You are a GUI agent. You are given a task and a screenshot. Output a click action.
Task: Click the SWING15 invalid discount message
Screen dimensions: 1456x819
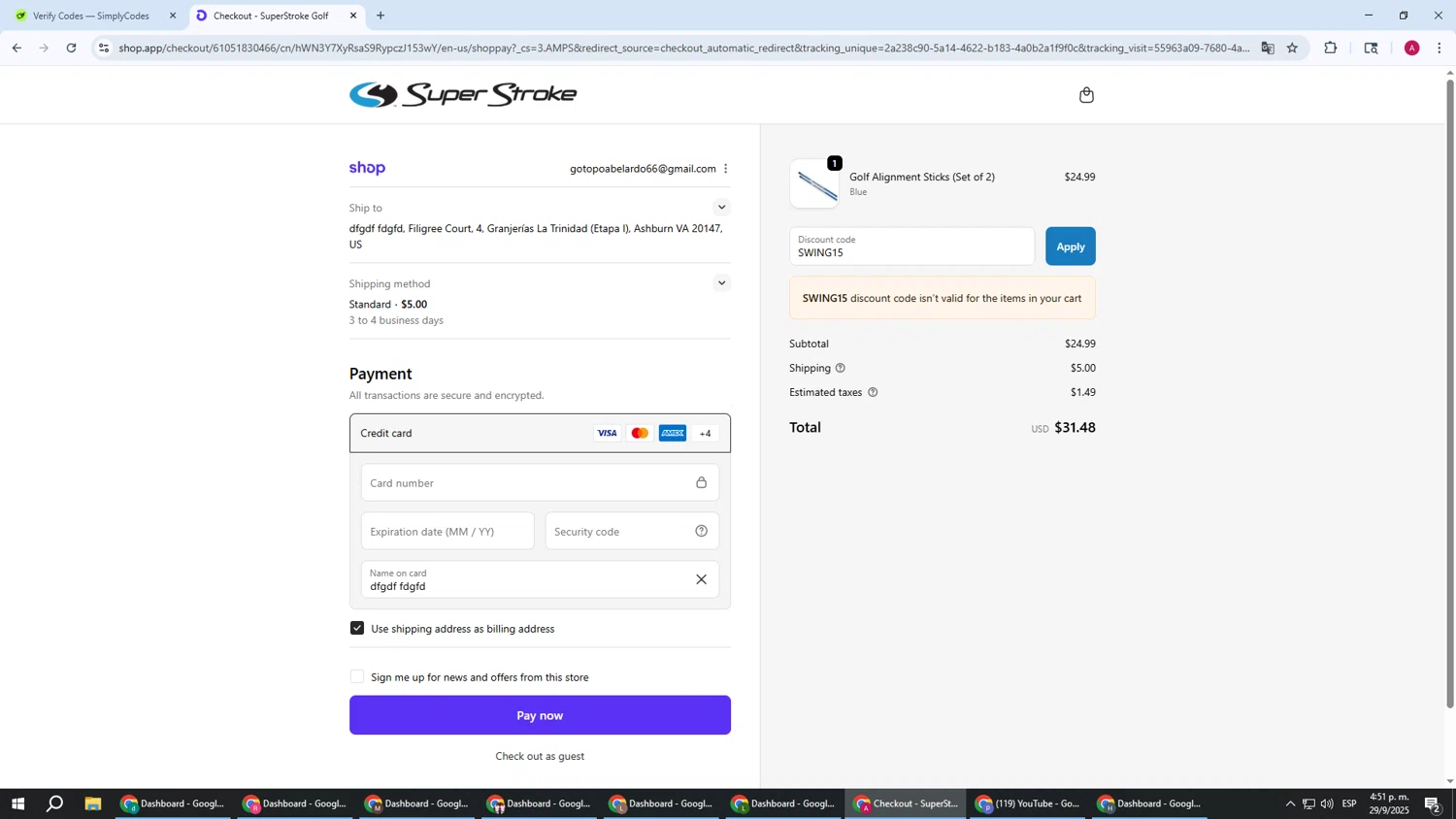click(x=942, y=298)
